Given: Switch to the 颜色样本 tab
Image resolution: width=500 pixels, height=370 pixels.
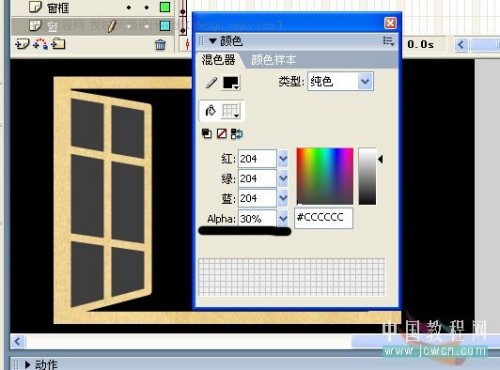Looking at the screenshot, I should [274, 60].
